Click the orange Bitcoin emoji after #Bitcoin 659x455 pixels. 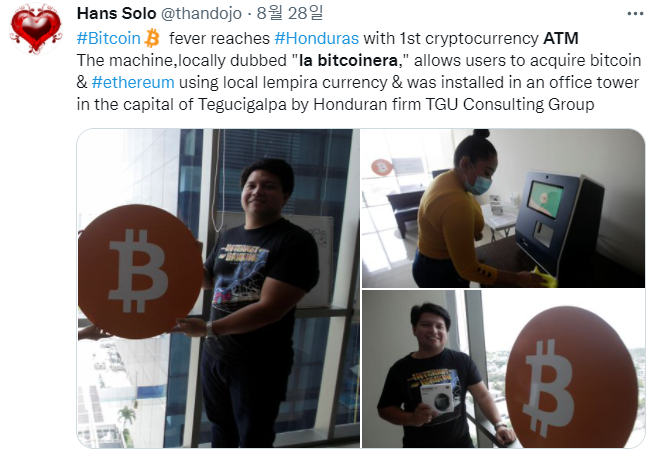coord(152,38)
